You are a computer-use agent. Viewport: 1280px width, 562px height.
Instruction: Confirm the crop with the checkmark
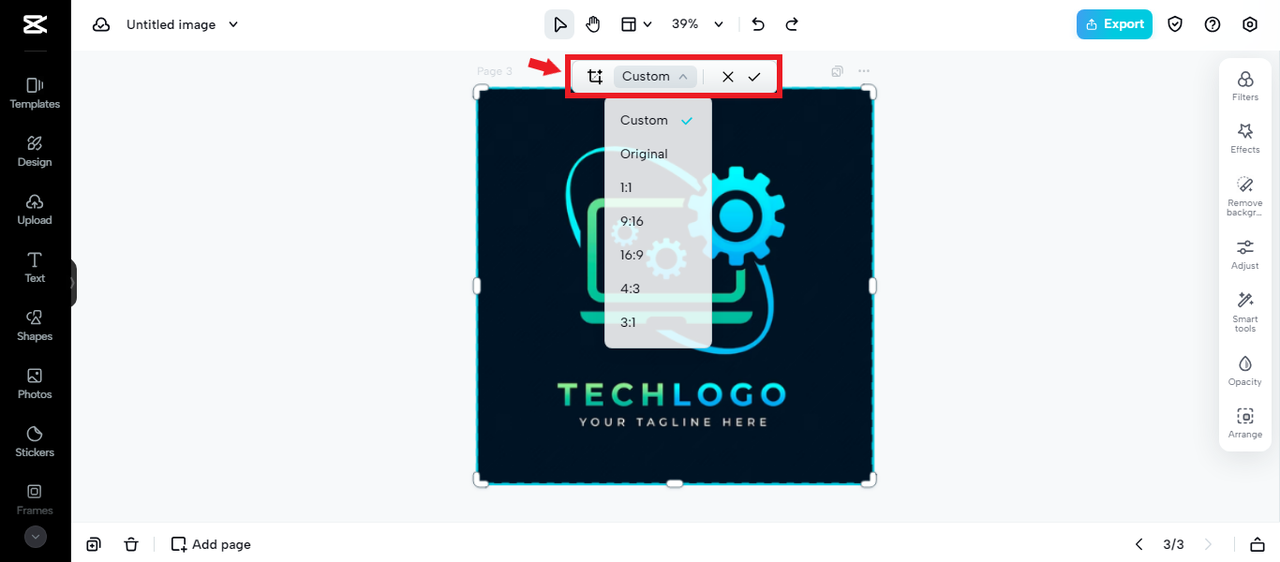click(x=755, y=76)
